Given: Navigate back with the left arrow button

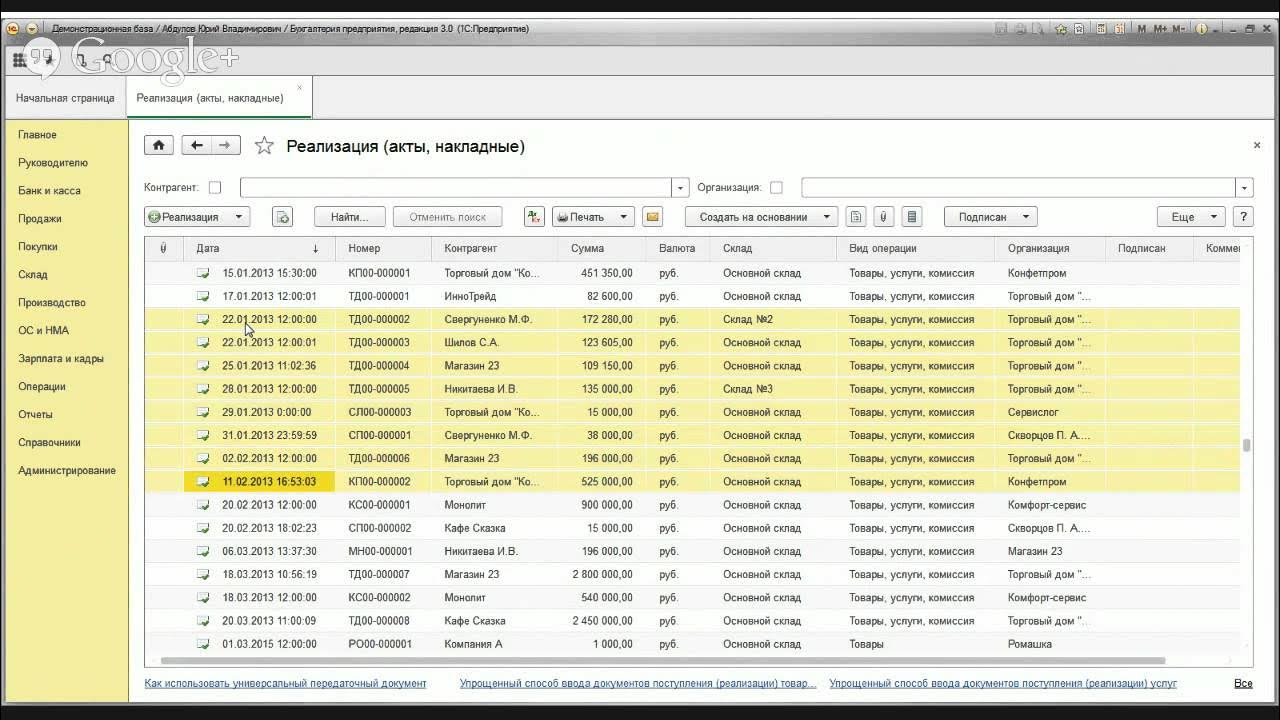Looking at the screenshot, I should [x=196, y=145].
